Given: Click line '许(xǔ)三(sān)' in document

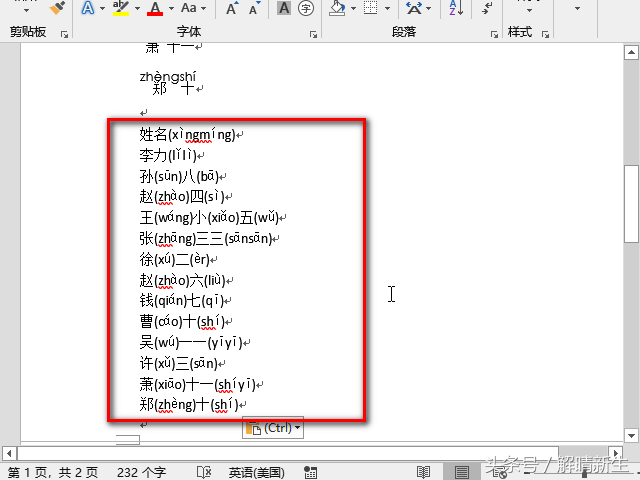Looking at the screenshot, I should [x=178, y=363].
